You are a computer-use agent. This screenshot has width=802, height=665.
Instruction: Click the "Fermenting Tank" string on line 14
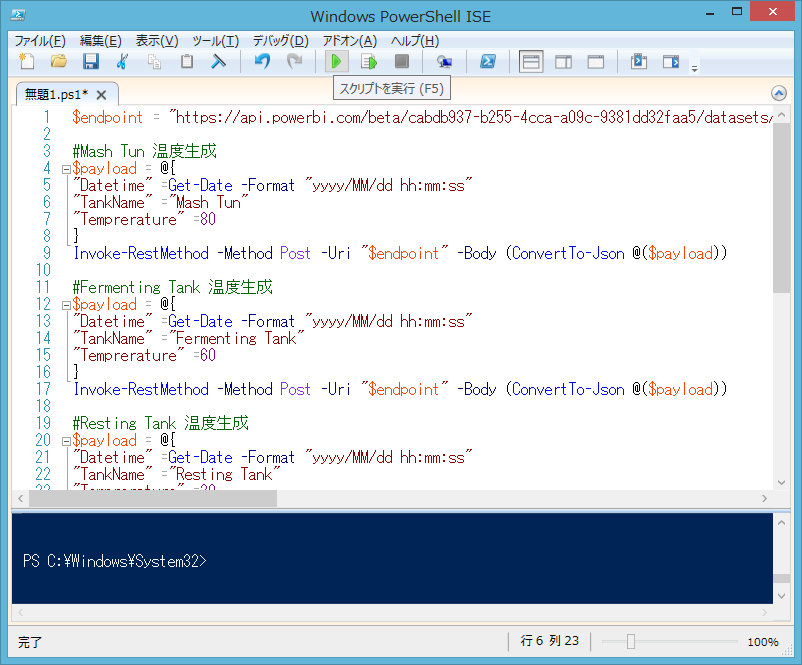(x=237, y=339)
